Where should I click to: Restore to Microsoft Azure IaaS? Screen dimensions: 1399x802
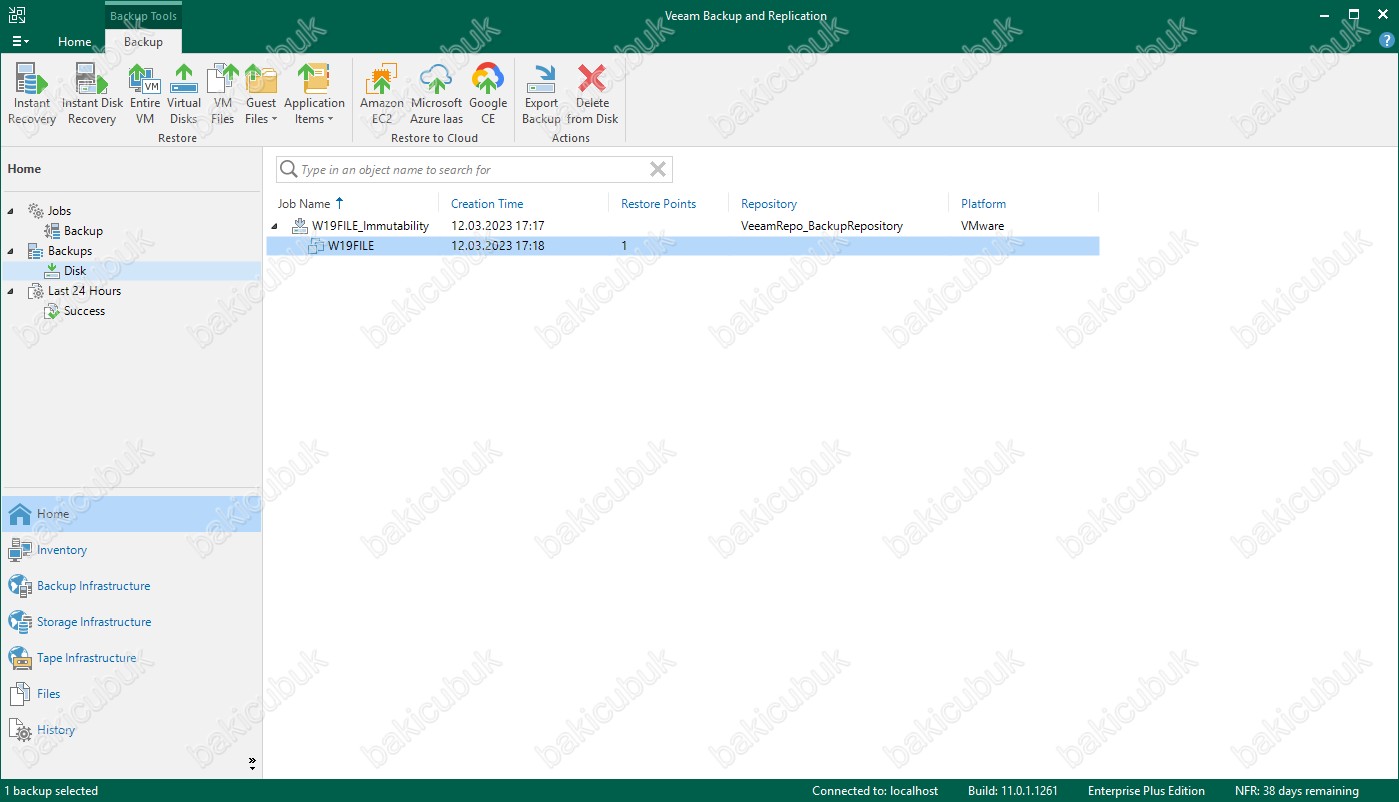436,94
